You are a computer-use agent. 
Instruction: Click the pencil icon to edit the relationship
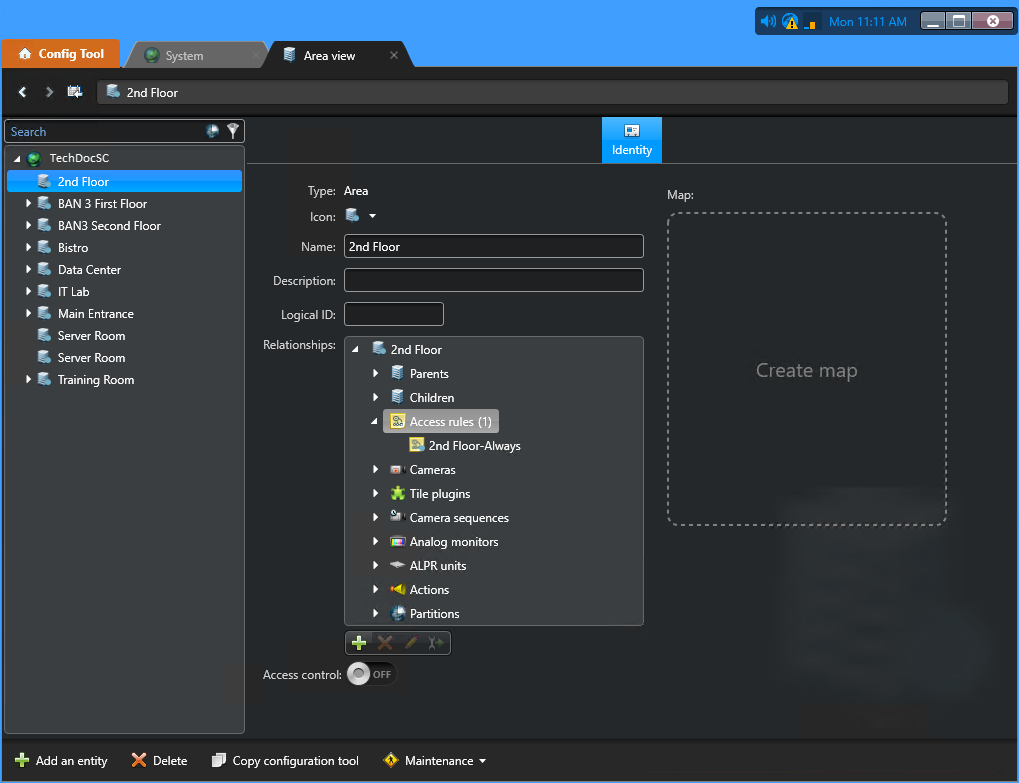point(409,642)
